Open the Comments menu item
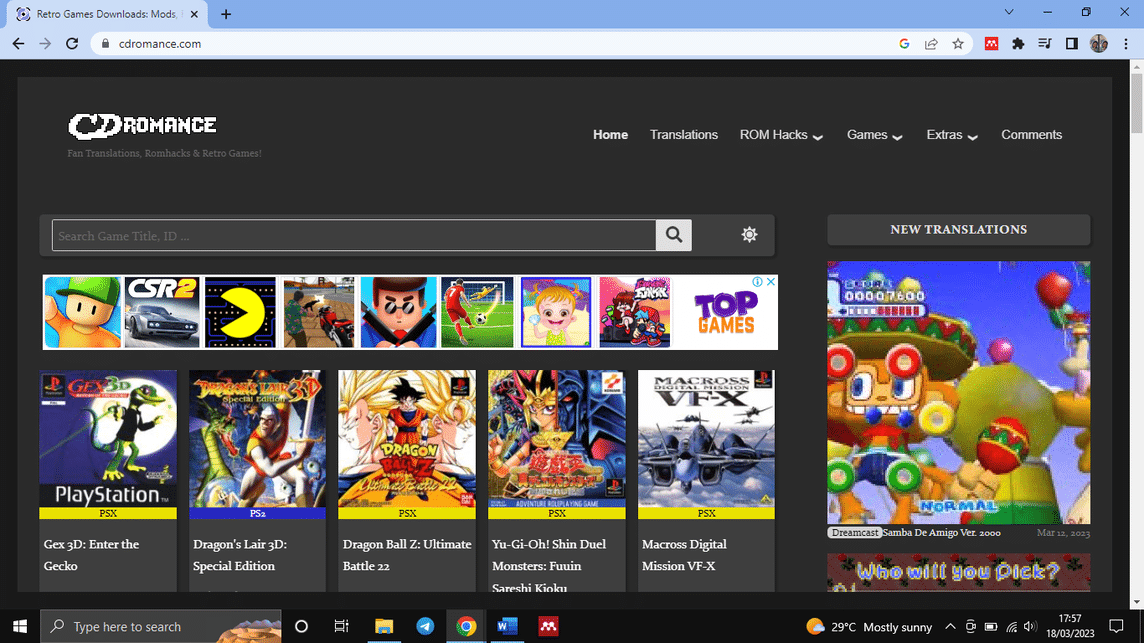 (1032, 135)
